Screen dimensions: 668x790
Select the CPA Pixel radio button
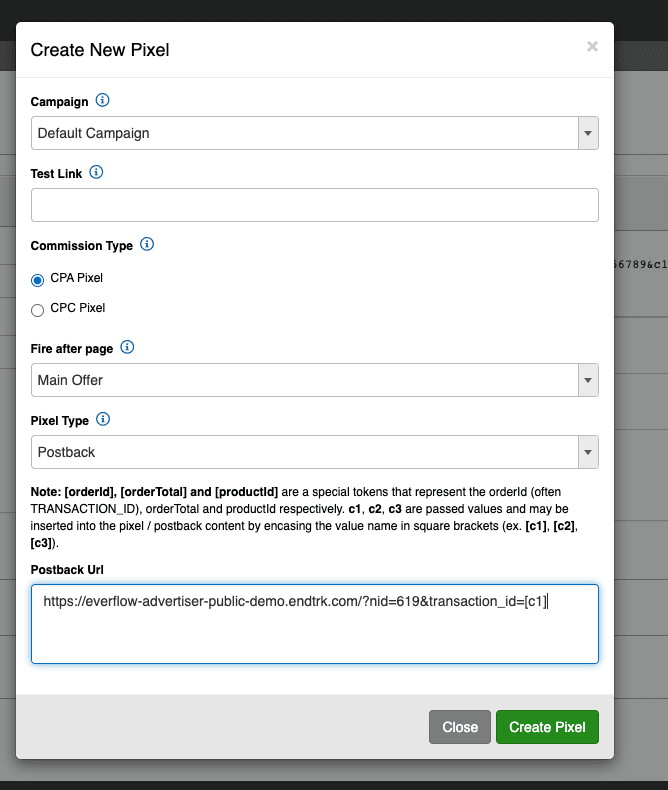coord(37,280)
